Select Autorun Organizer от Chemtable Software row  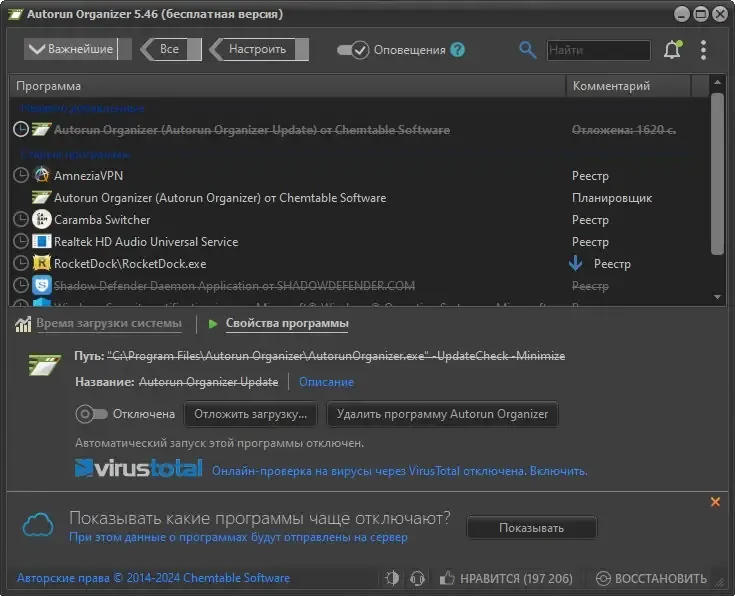(359, 197)
